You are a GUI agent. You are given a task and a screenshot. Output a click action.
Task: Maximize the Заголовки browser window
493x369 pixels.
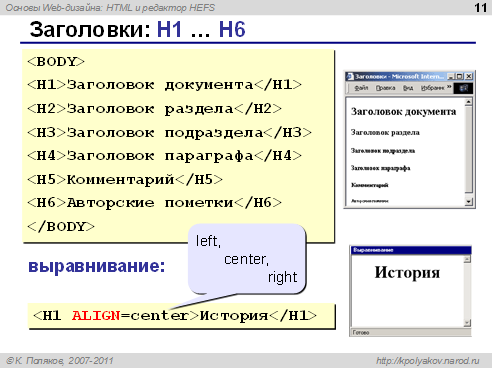[x=459, y=76]
